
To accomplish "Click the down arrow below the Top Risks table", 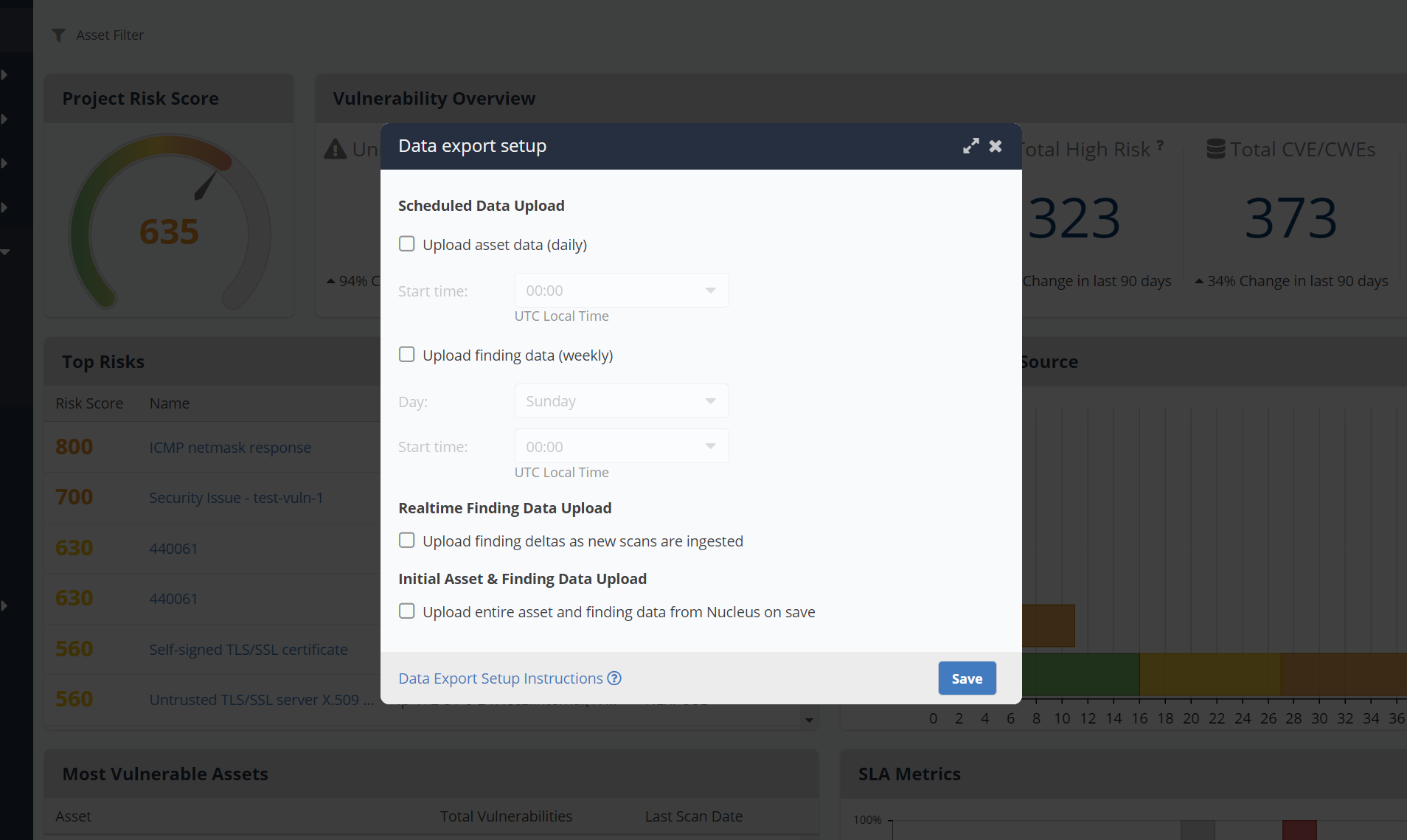I will pyautogui.click(x=808, y=720).
